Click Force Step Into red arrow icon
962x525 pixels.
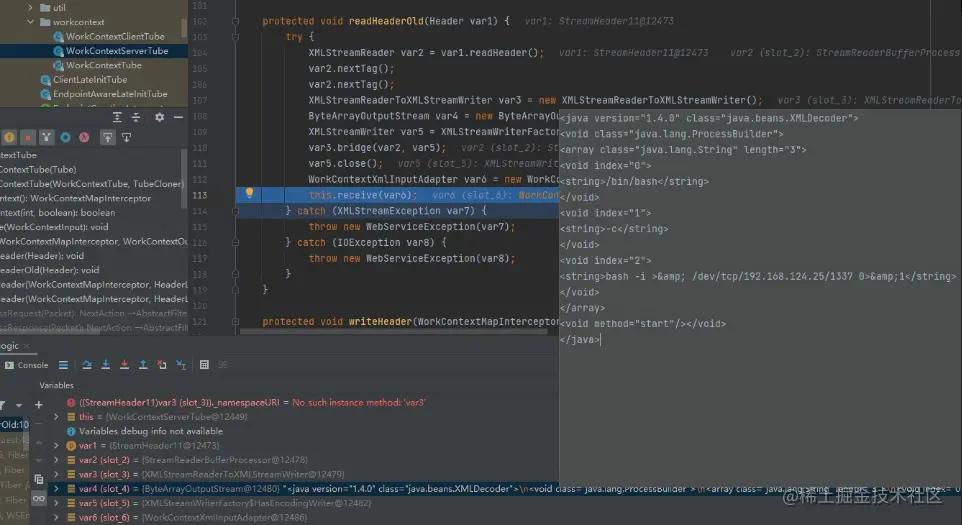[x=124, y=365]
